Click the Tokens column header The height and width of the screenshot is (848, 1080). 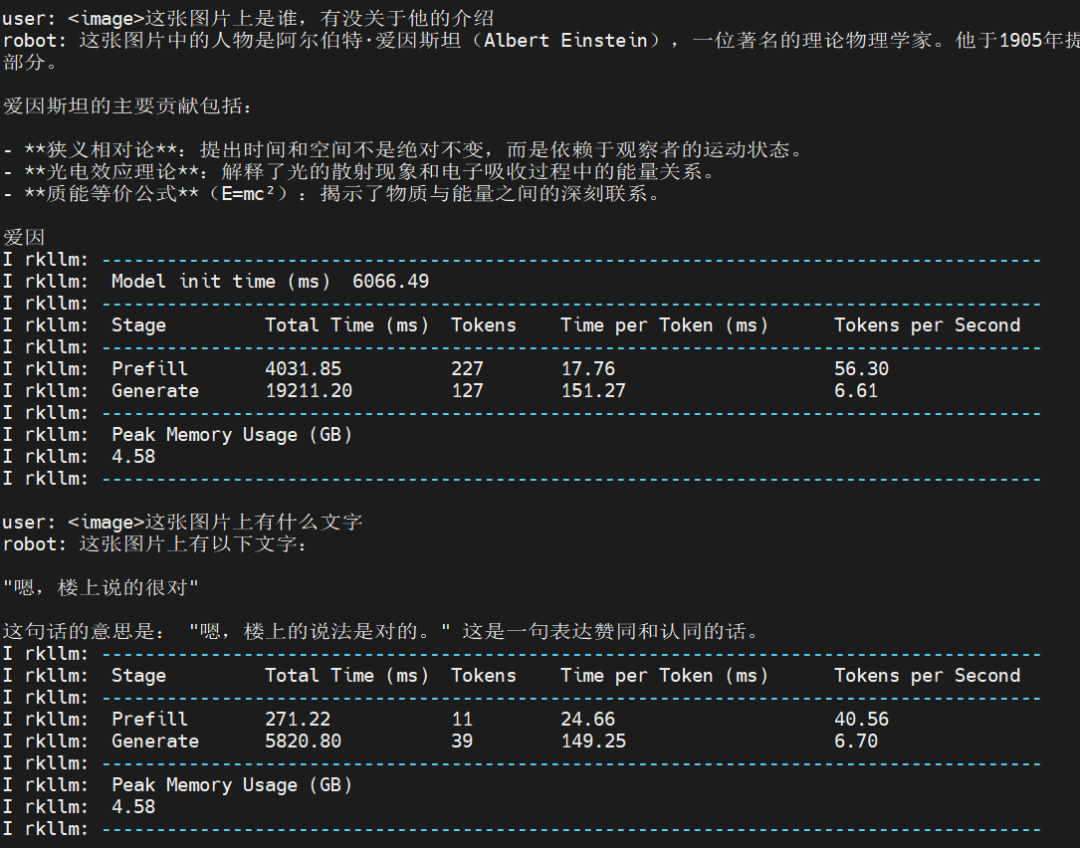pos(483,325)
